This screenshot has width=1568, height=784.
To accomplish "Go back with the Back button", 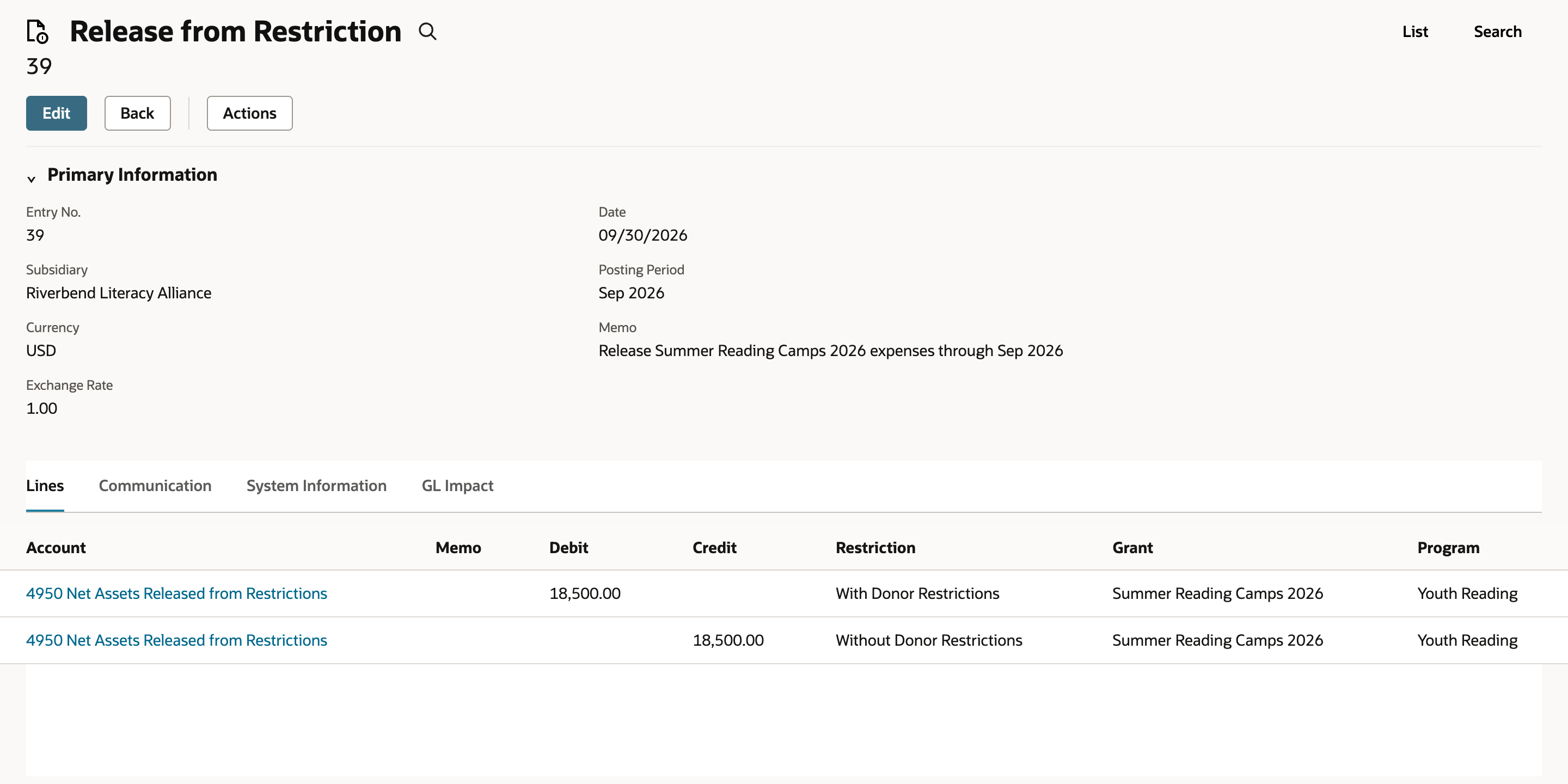I will pyautogui.click(x=138, y=113).
